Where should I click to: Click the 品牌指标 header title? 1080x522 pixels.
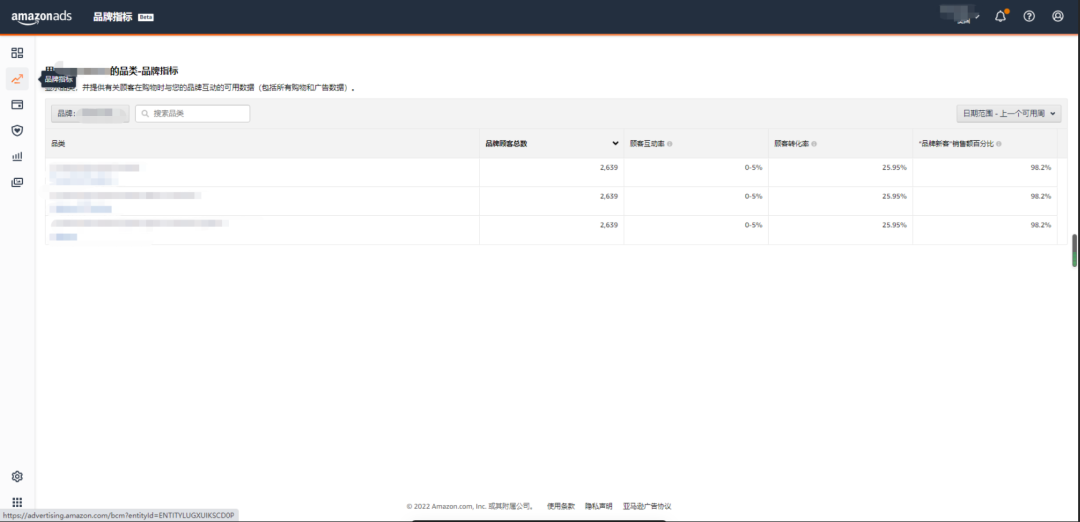coord(113,17)
